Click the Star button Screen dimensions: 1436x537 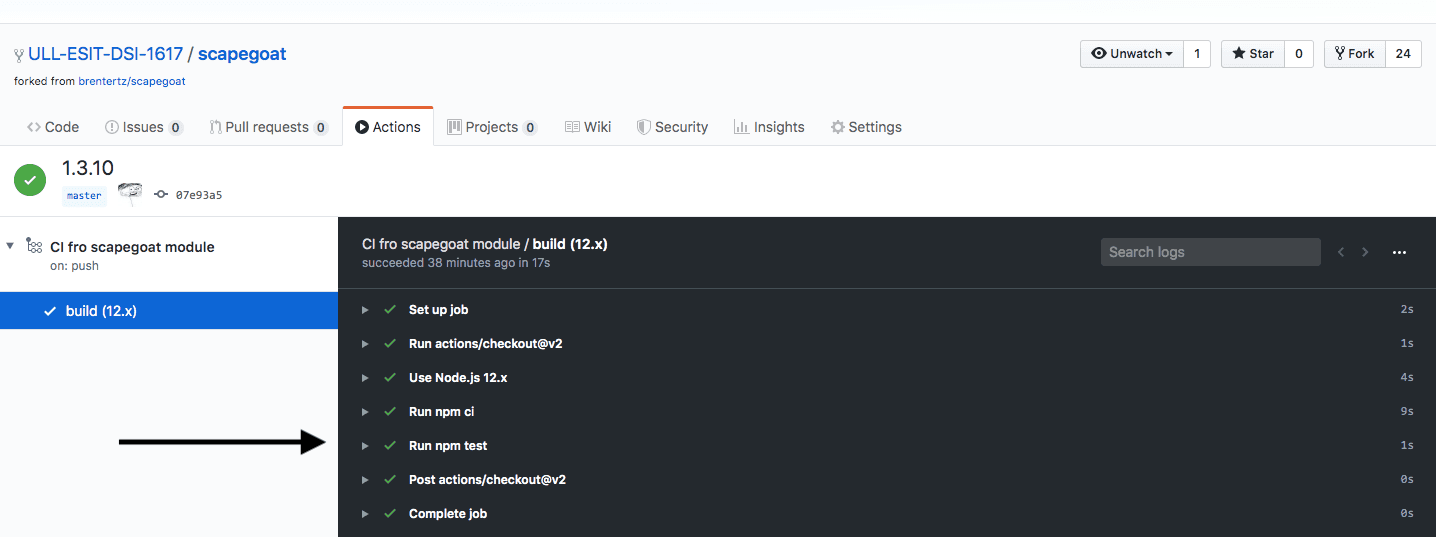[x=1252, y=54]
